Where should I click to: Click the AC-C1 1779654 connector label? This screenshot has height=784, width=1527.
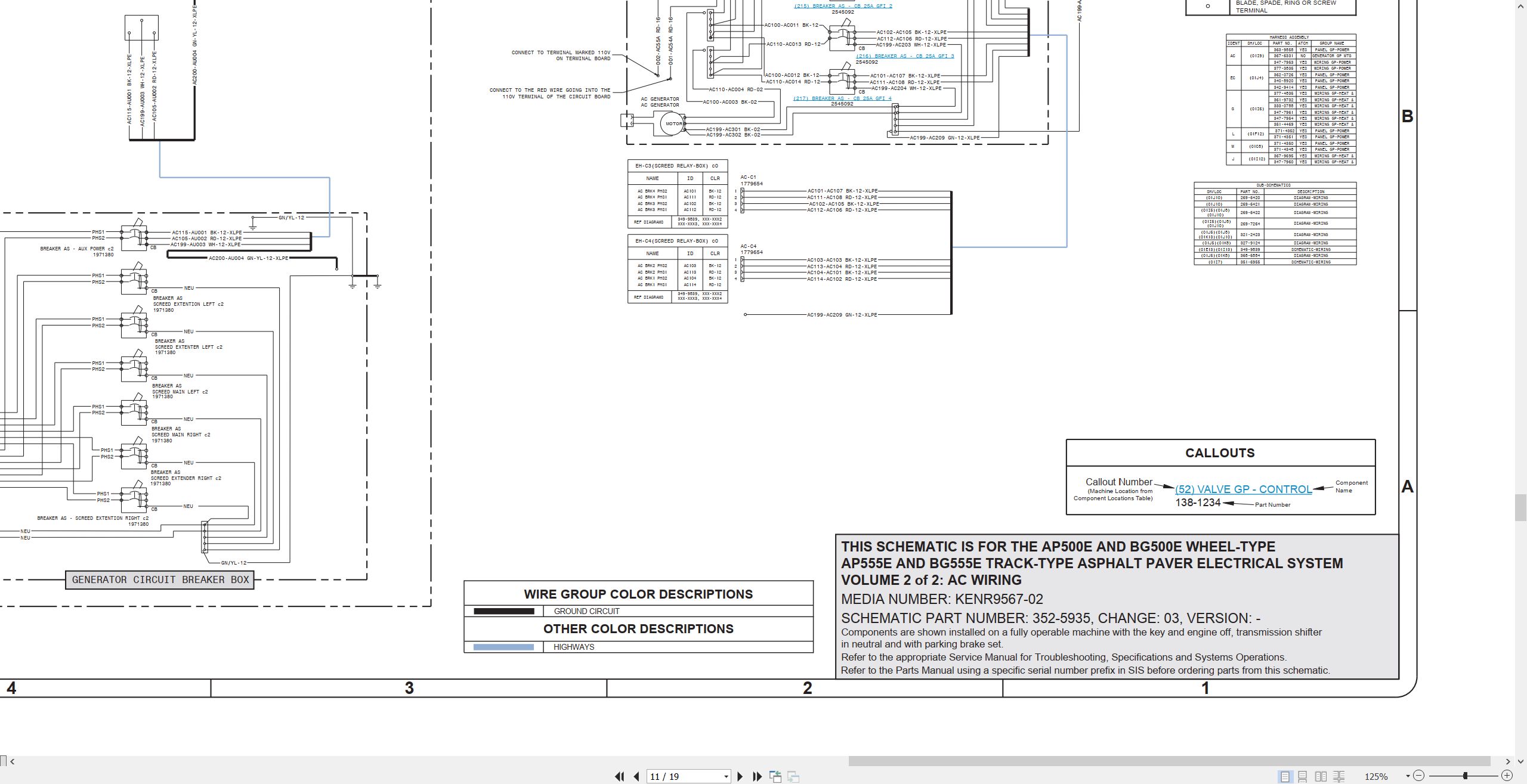[752, 181]
